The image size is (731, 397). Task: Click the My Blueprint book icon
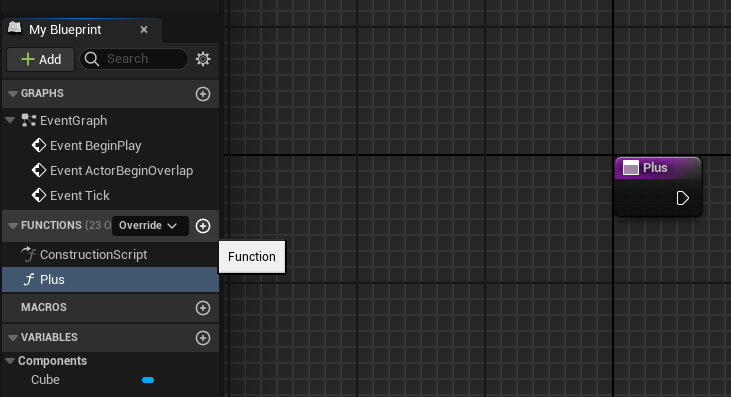tap(14, 29)
